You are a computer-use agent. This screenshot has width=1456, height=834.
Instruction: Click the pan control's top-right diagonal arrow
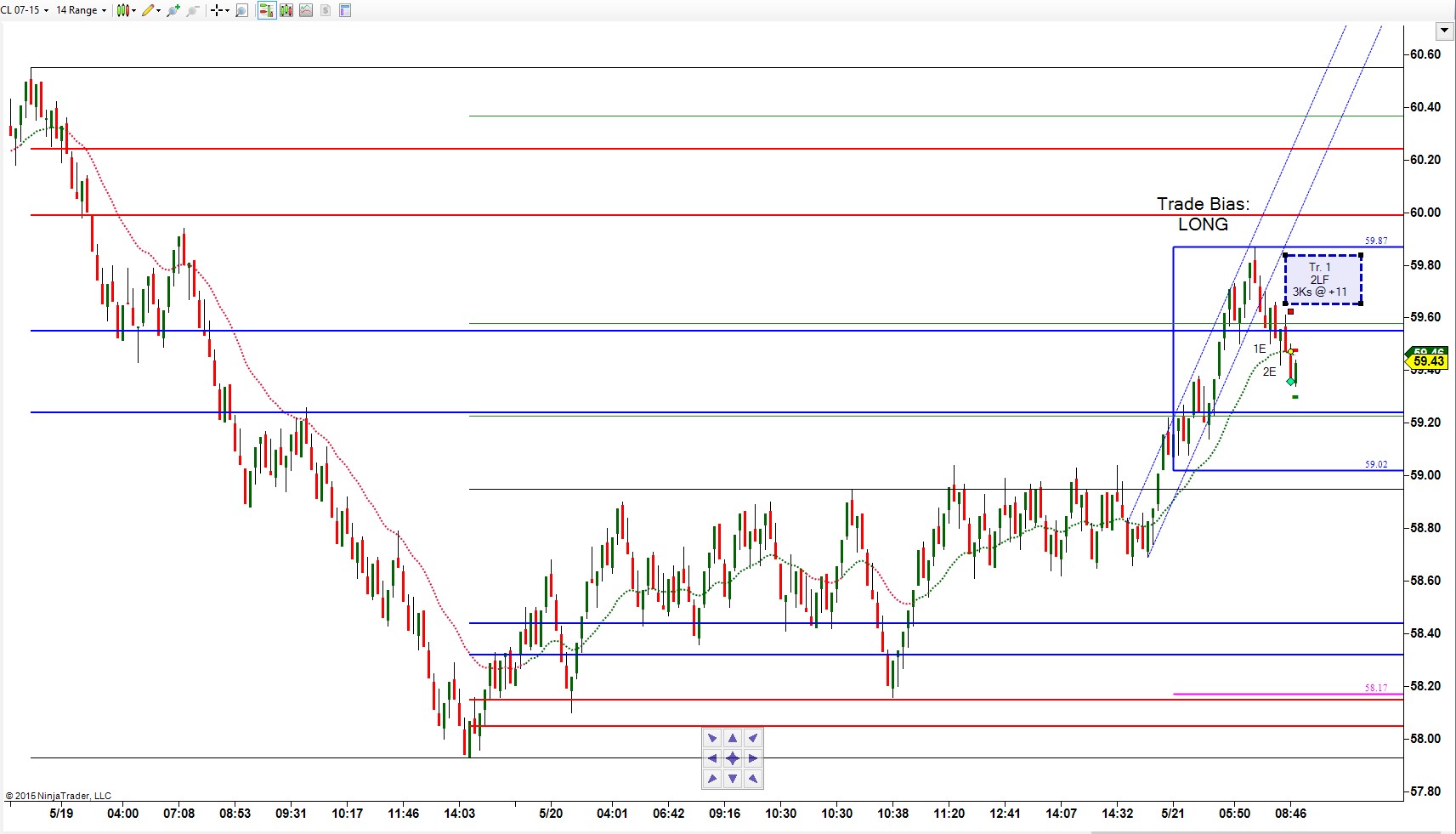[753, 738]
